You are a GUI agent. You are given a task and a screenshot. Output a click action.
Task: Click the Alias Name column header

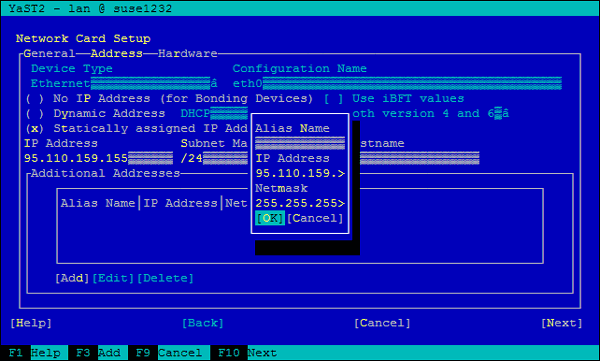point(98,203)
